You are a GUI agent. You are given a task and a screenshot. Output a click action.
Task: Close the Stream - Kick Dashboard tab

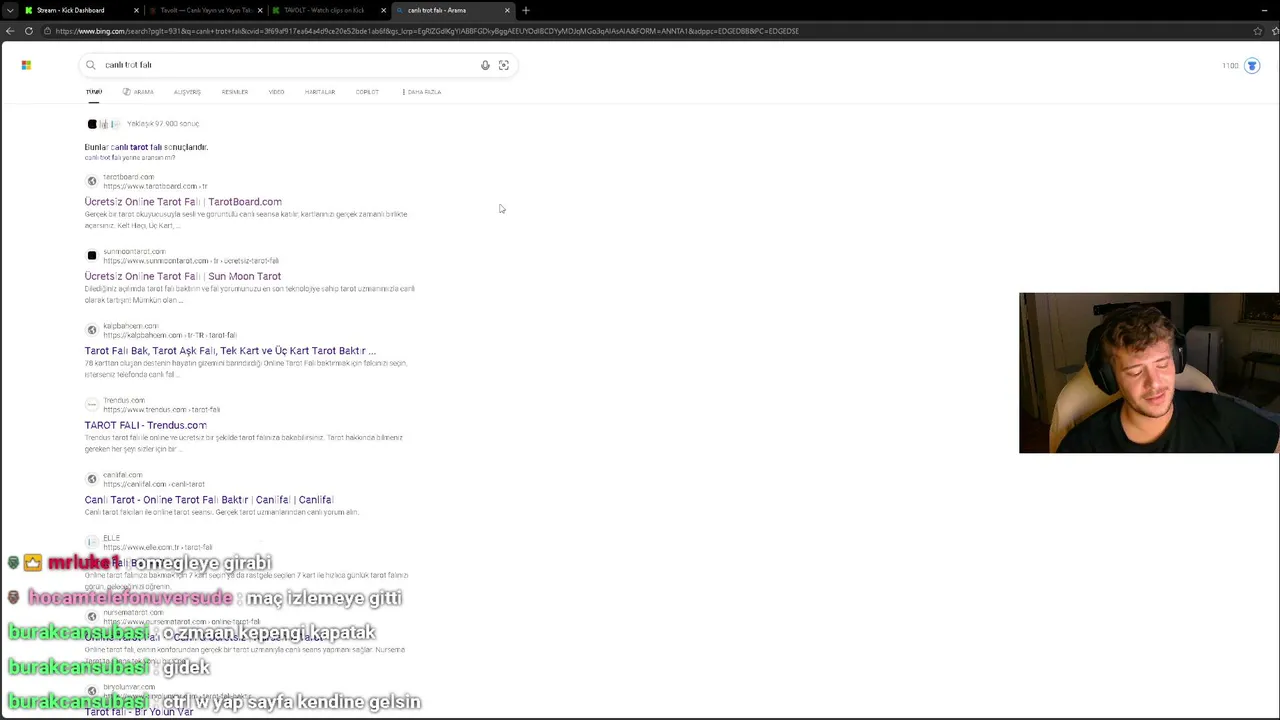(x=136, y=10)
